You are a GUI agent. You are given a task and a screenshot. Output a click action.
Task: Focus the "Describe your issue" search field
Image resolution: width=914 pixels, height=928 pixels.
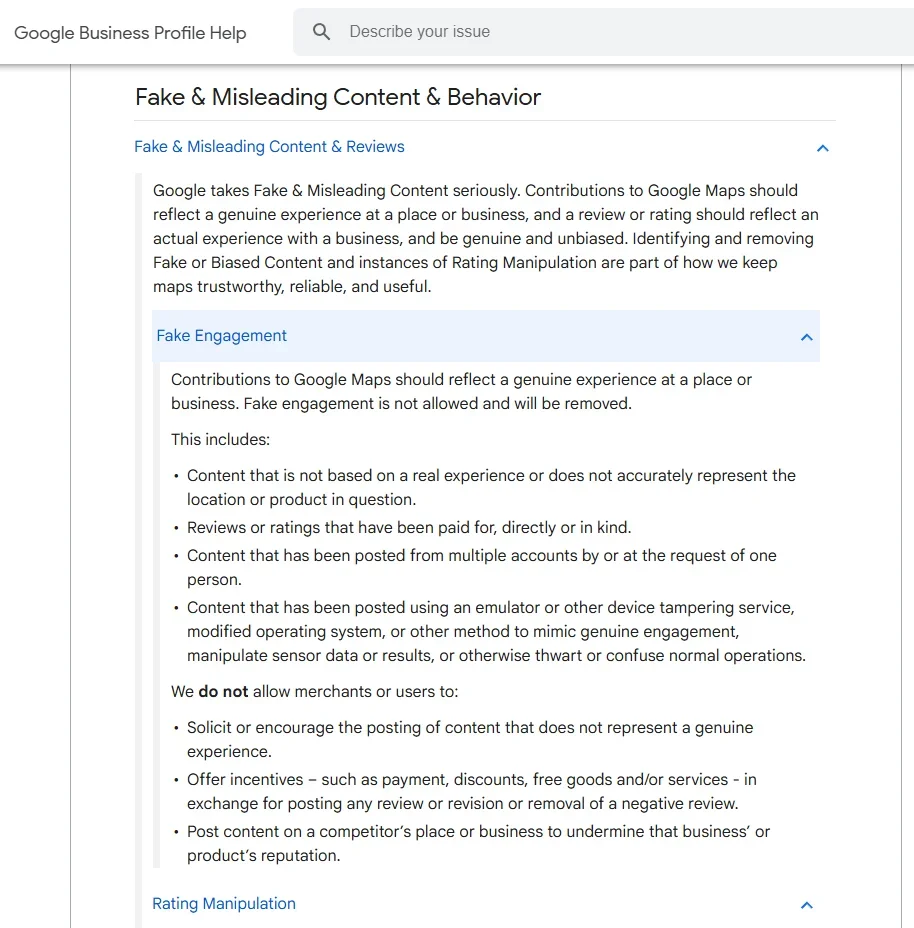[600, 32]
